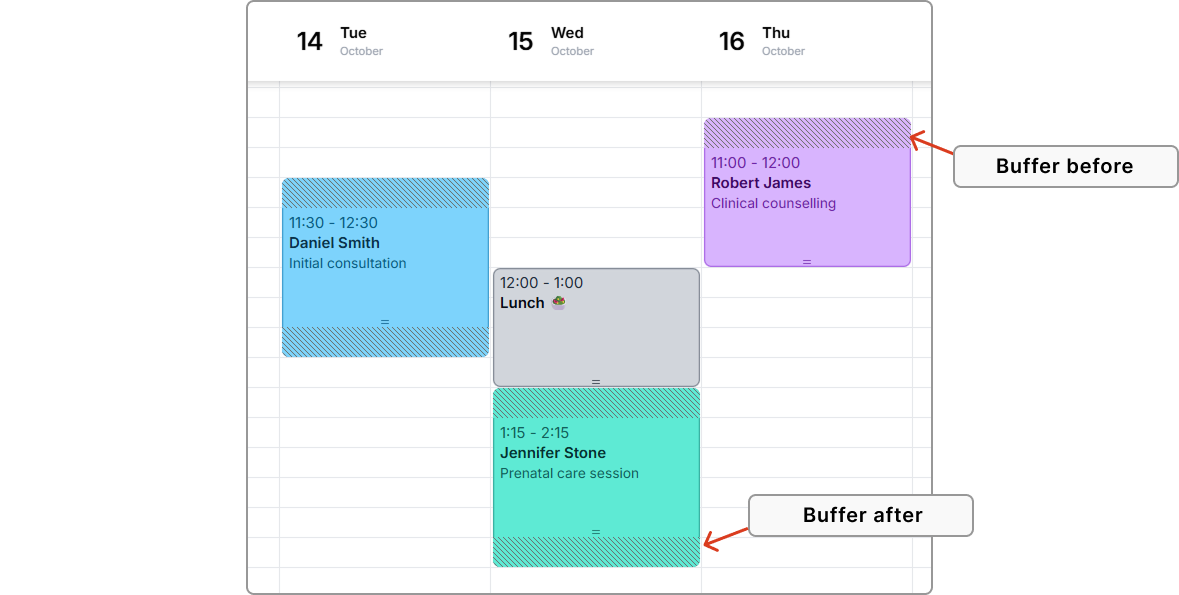Select the Thursday 16 October day header
This screenshot has height=595, width=1179.
[x=762, y=41]
